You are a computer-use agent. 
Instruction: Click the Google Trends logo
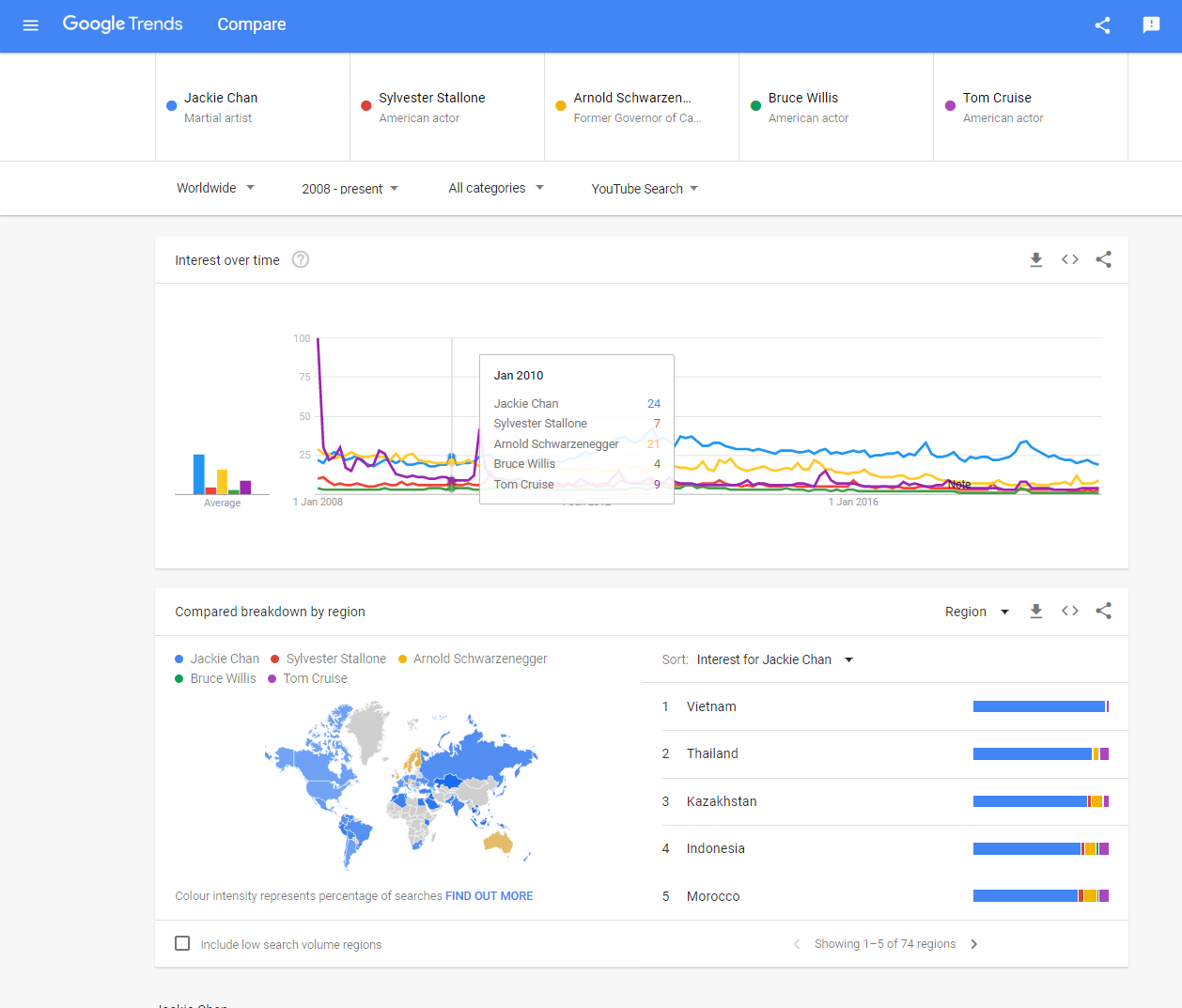click(122, 23)
